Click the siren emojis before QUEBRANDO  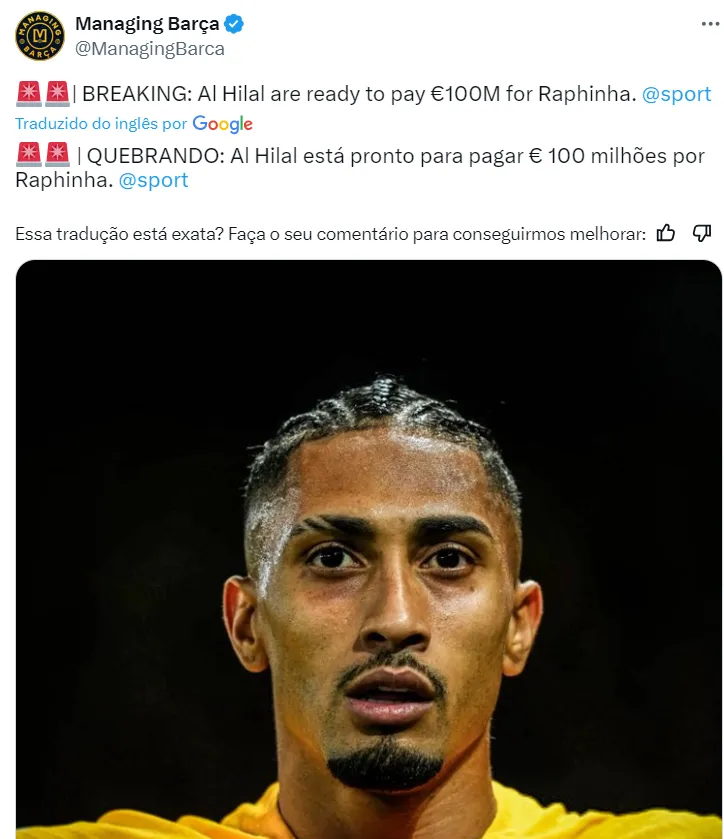43,155
